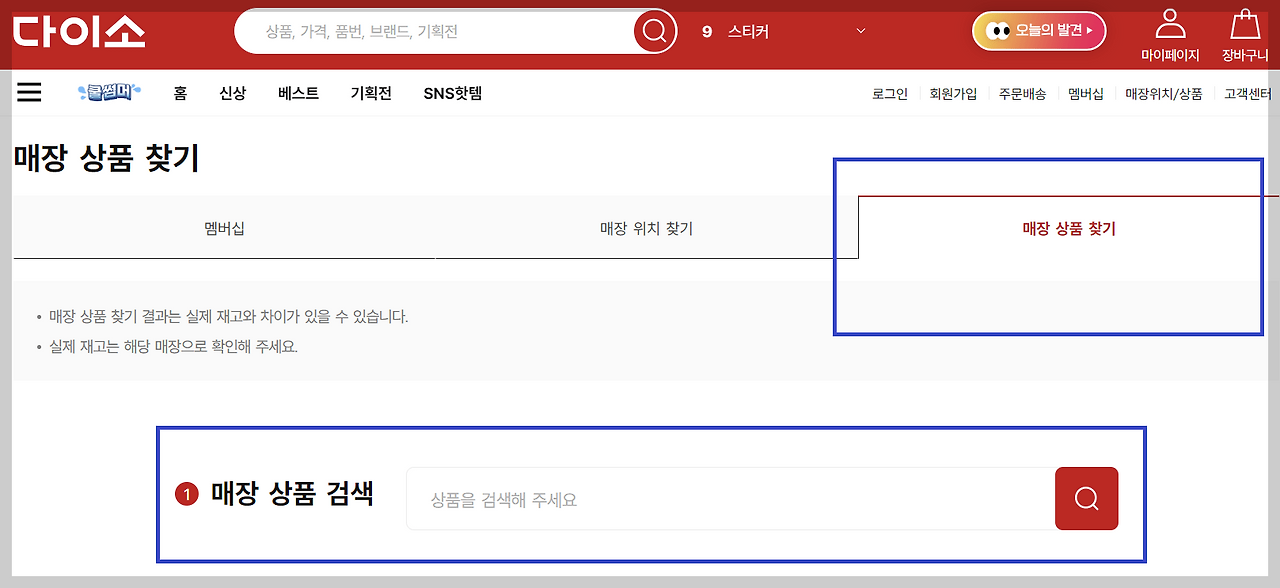Screen dimensions: 1280x588
Task: Open the 베스트 menu item
Action: pos(298,93)
